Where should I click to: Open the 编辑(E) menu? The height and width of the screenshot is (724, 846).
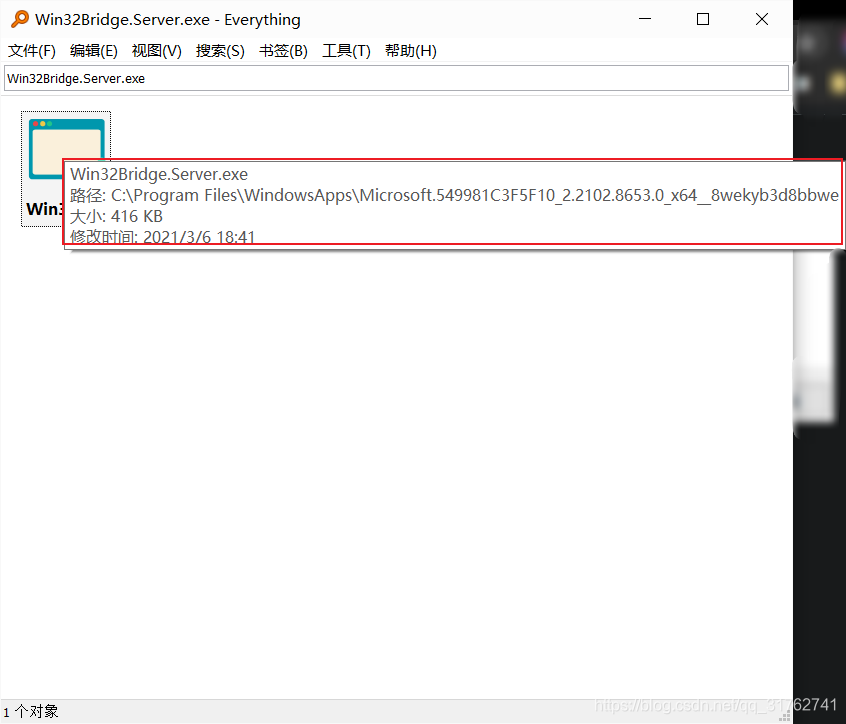point(94,51)
